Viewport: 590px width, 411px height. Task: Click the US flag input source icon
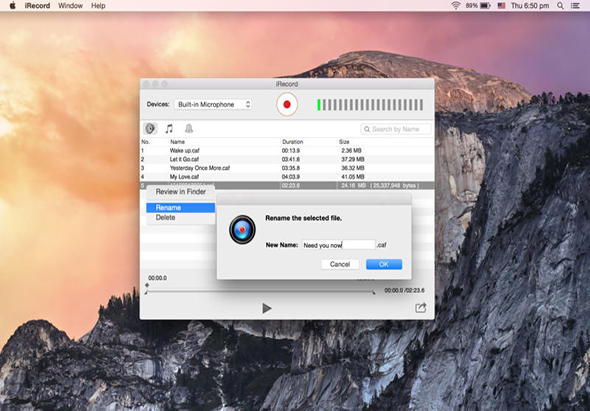501,6
